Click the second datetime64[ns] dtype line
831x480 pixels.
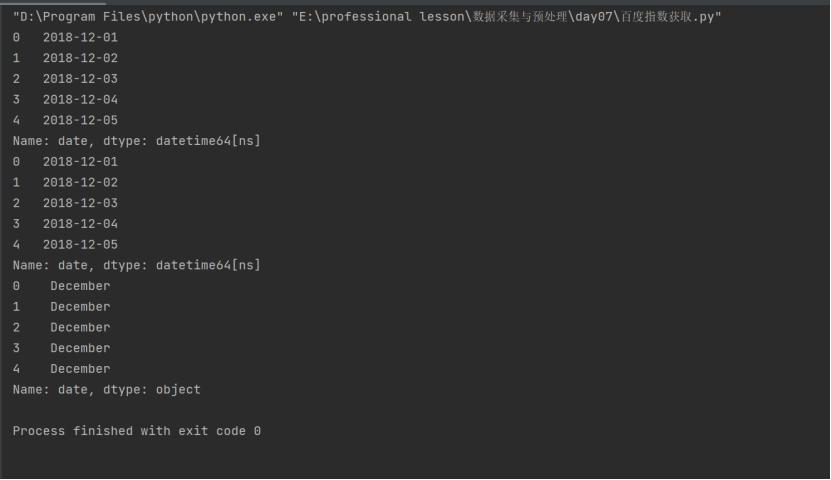137,265
